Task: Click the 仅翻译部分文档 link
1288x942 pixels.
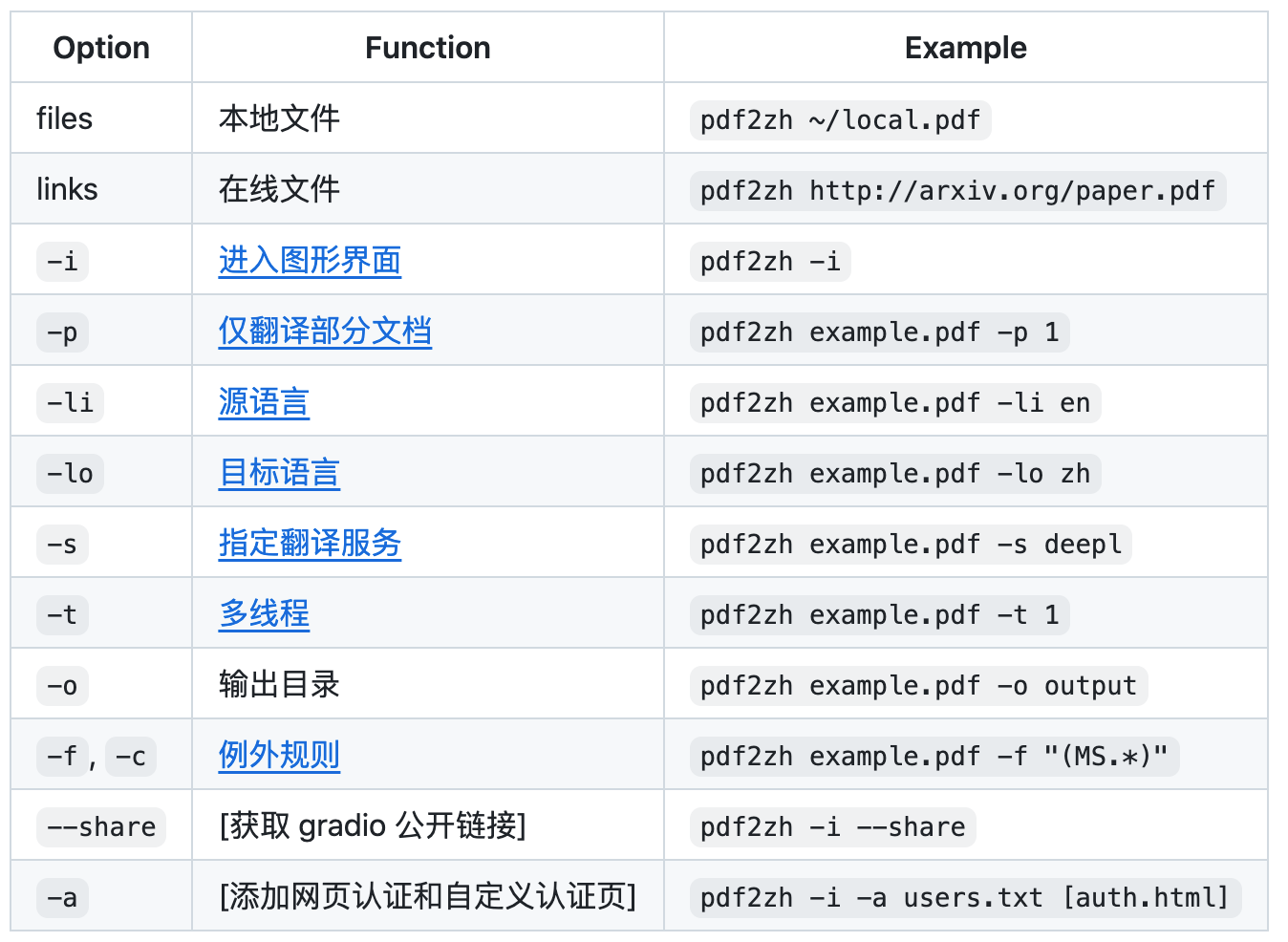Action: [x=325, y=332]
